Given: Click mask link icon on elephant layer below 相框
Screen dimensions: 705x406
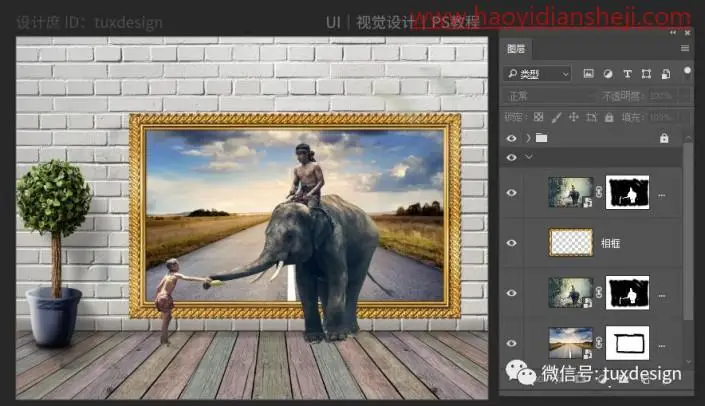Looking at the screenshot, I should point(599,293).
